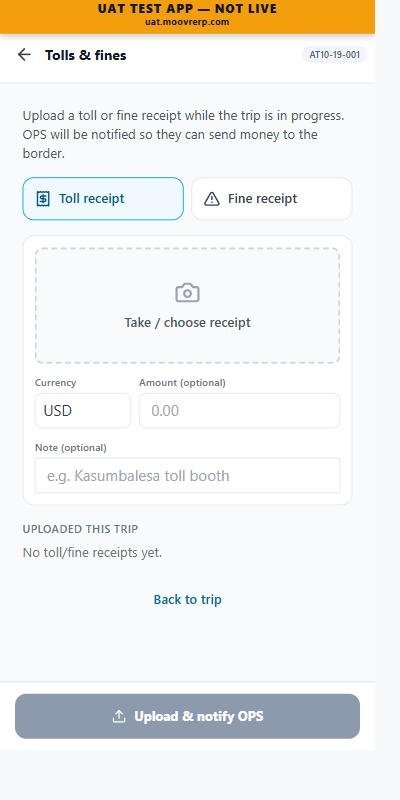Click the UPLOADED THIS TRIP heading
Screen dimensions: 400x800
(80, 529)
